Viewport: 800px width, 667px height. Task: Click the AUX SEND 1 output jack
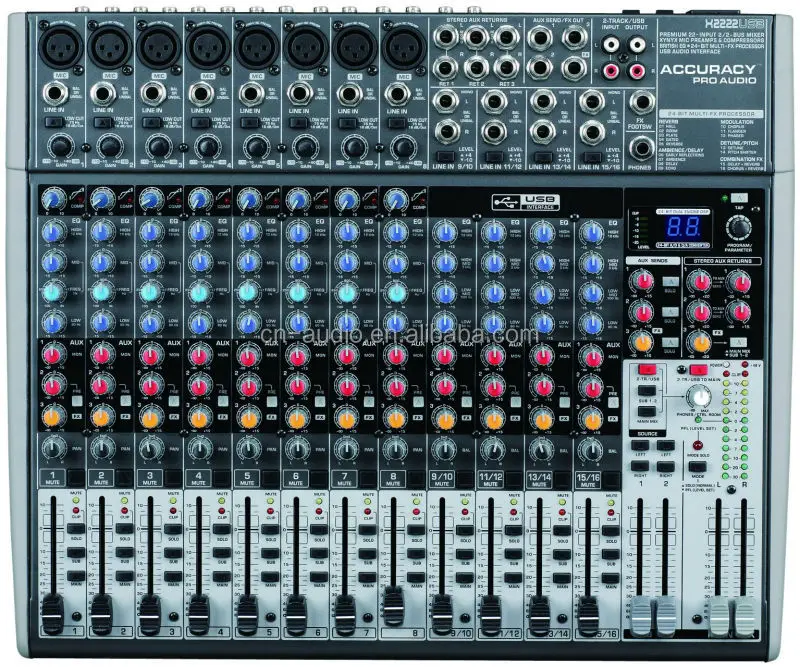[540, 38]
